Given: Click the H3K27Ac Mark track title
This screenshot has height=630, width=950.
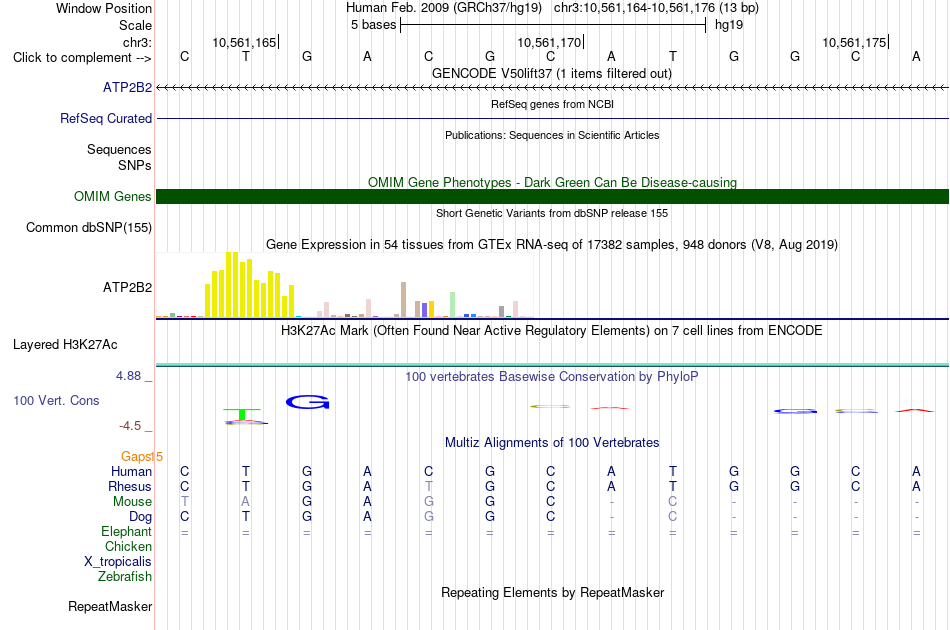Looking at the screenshot, I should point(552,331).
